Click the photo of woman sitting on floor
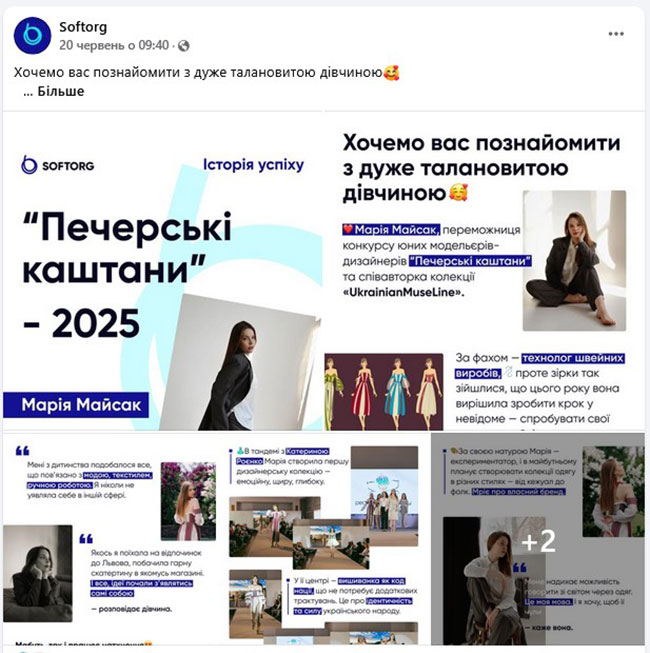 pos(574,261)
